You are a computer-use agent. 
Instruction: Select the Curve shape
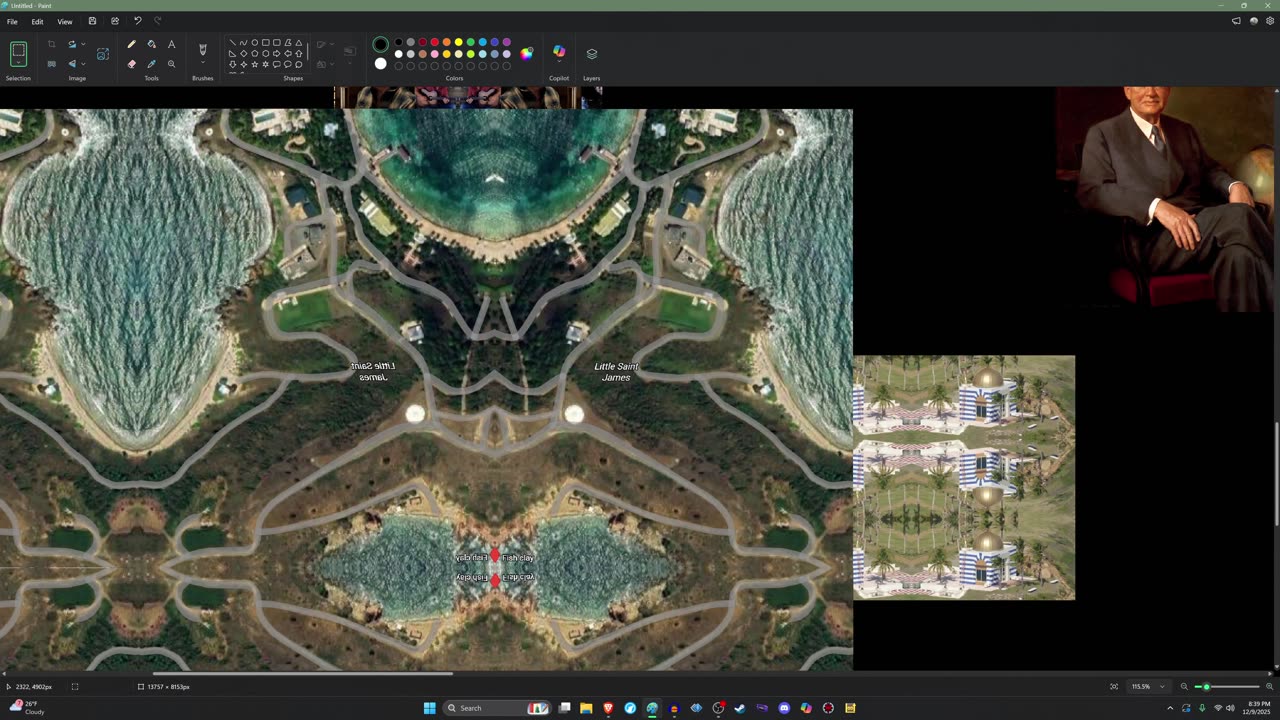tap(244, 43)
